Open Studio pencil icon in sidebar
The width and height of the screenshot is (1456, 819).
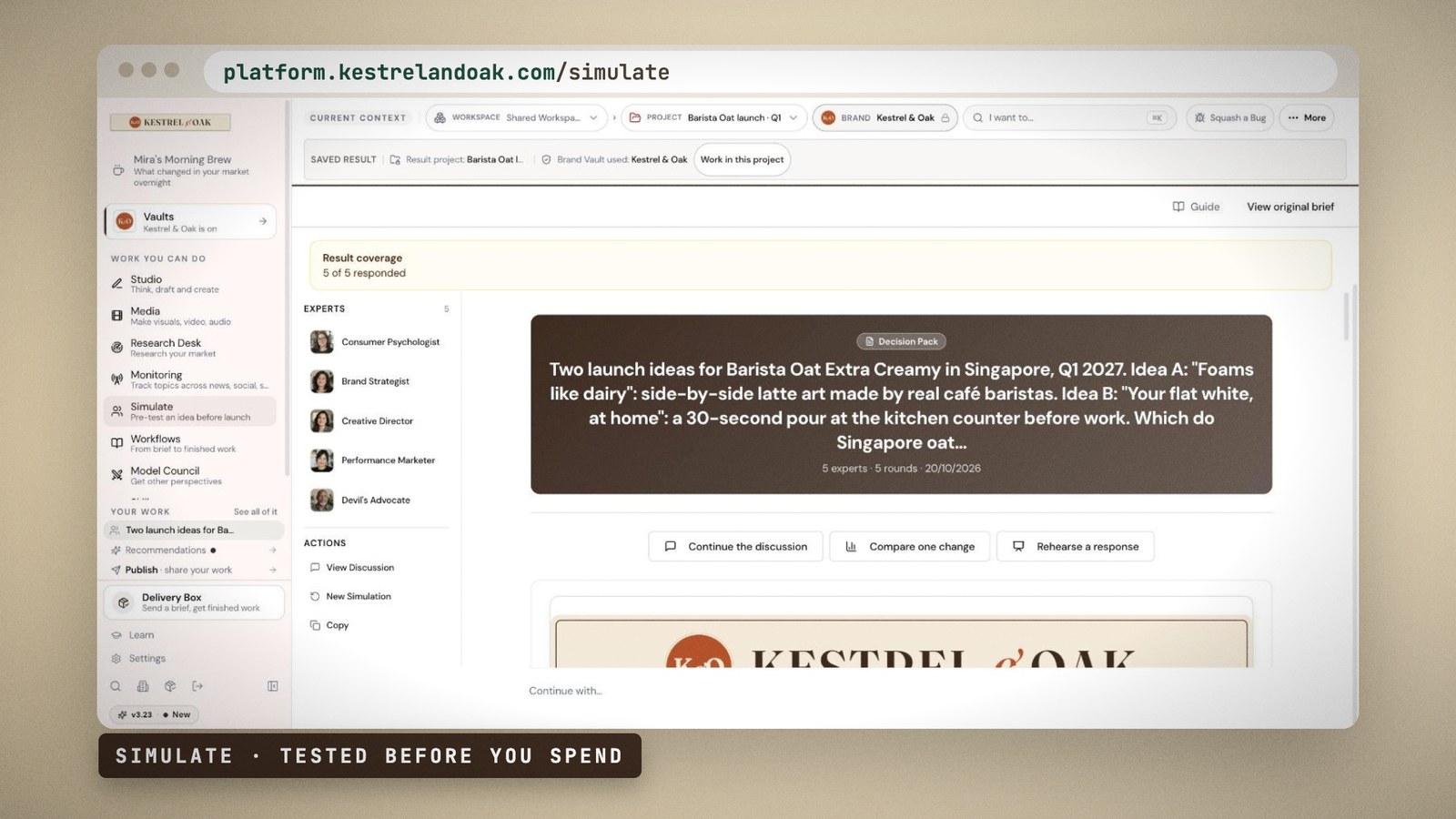pyautogui.click(x=116, y=284)
